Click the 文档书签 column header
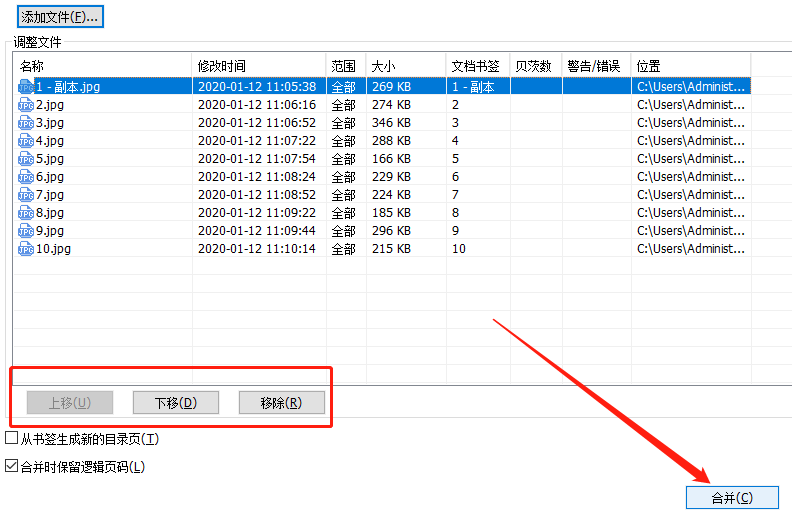This screenshot has width=792, height=517. pos(478,66)
